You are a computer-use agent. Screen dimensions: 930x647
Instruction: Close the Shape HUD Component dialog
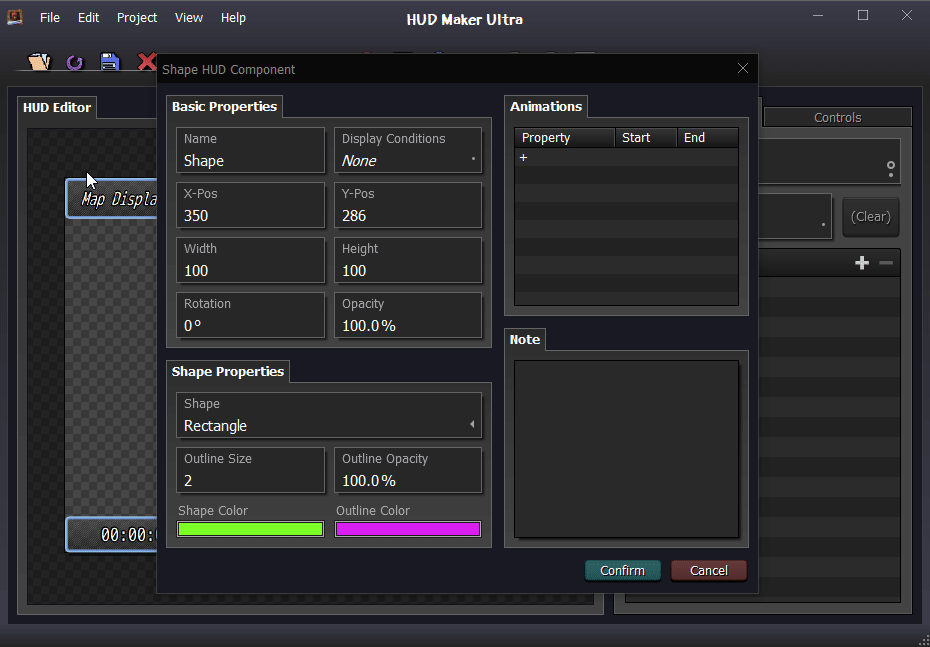743,69
